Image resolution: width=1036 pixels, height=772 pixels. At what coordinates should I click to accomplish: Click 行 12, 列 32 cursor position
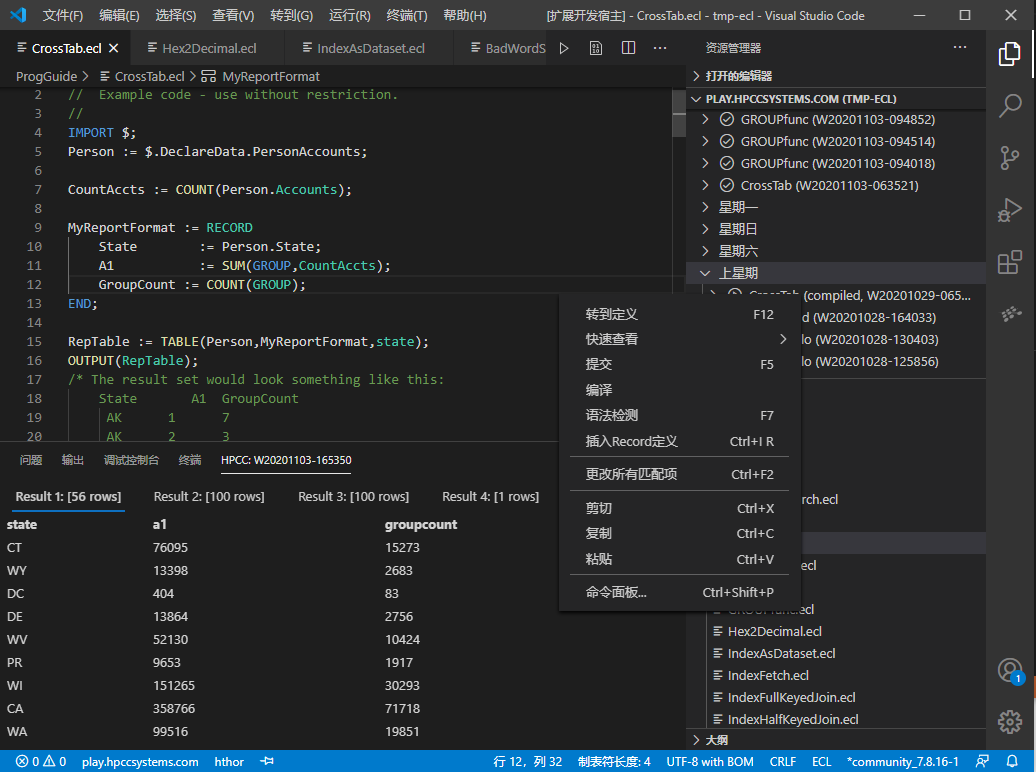tap(527, 761)
